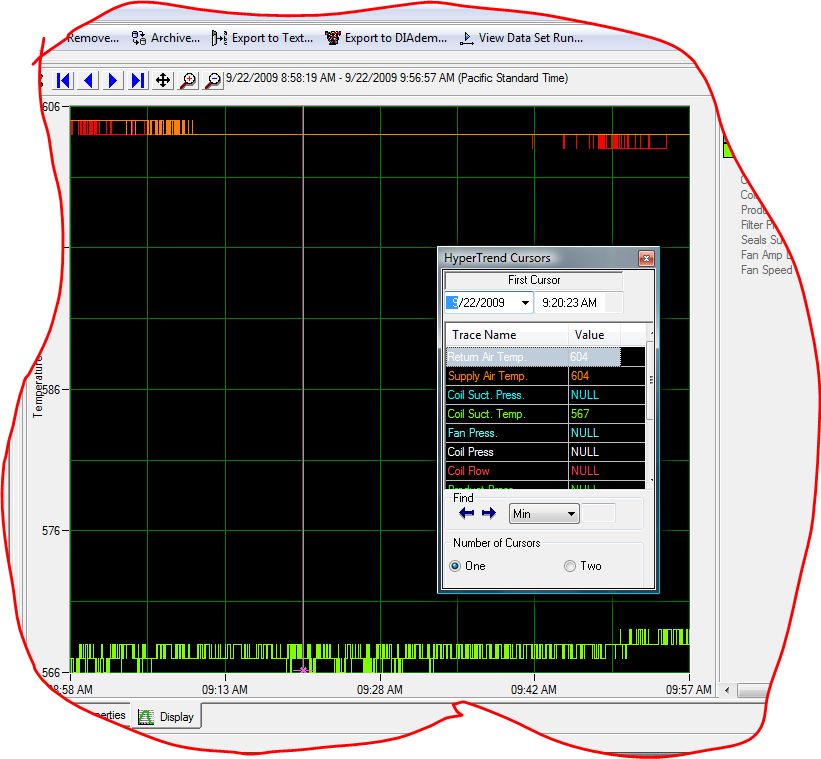821x759 pixels.
Task: Click the trace list vertical scrollbar
Action: click(x=650, y=407)
